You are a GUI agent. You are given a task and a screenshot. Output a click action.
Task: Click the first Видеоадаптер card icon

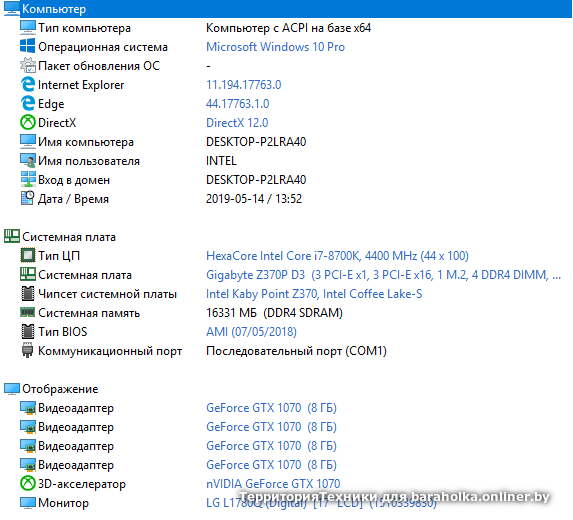point(28,408)
